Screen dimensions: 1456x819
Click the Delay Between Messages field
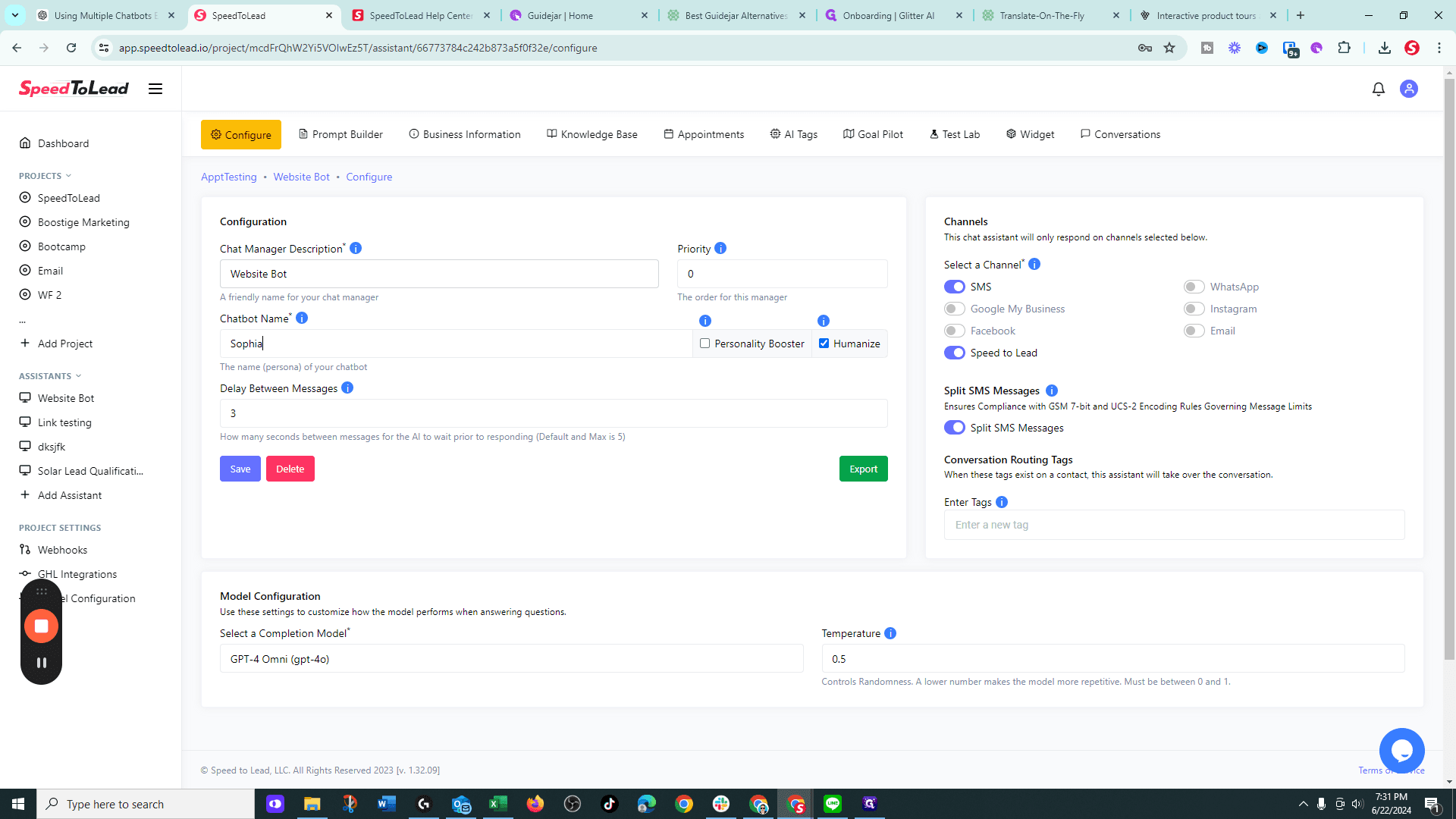pyautogui.click(x=554, y=413)
